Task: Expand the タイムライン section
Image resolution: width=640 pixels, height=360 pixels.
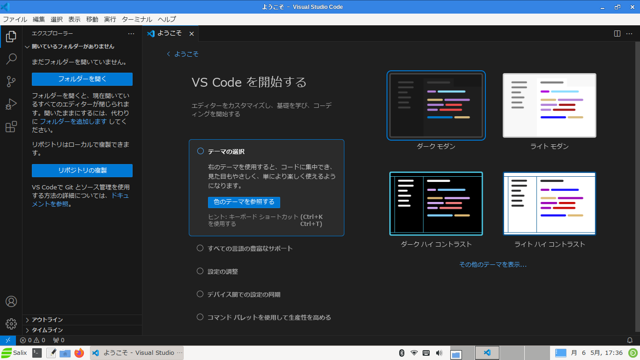Action: pos(82,330)
